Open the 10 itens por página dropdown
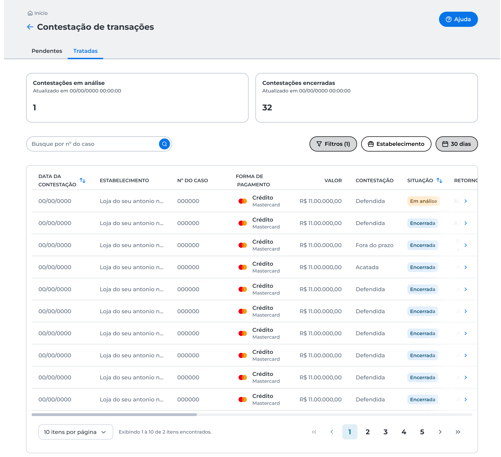 [76, 432]
